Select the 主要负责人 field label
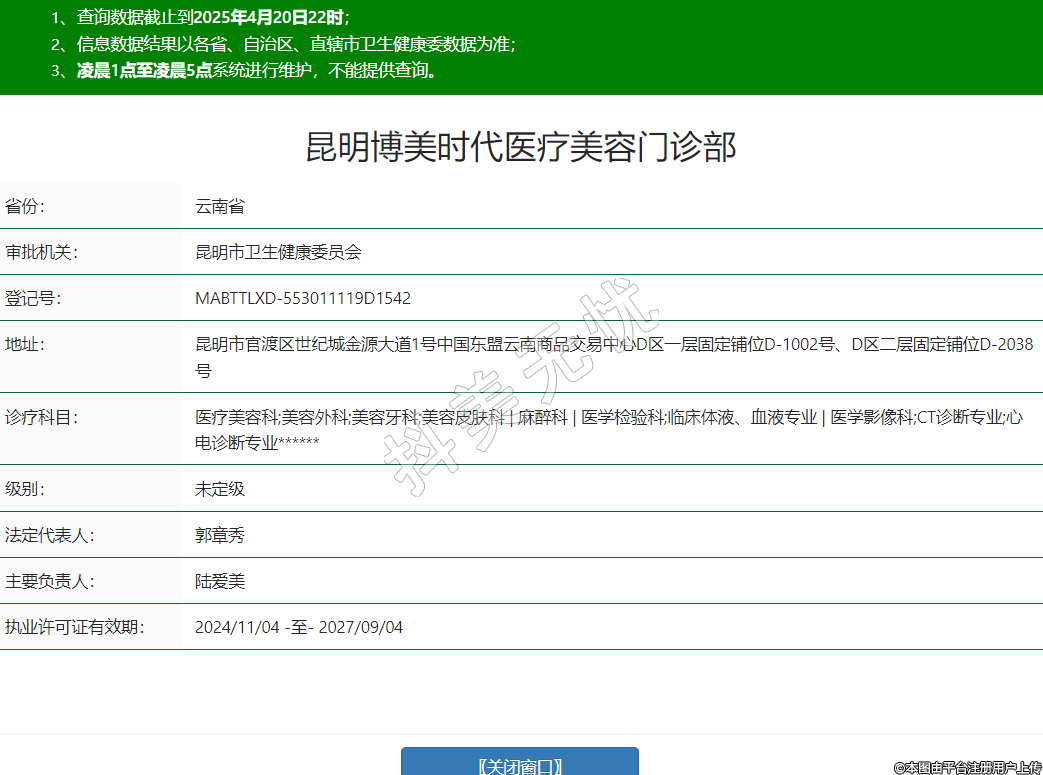1043x775 pixels. (x=49, y=581)
